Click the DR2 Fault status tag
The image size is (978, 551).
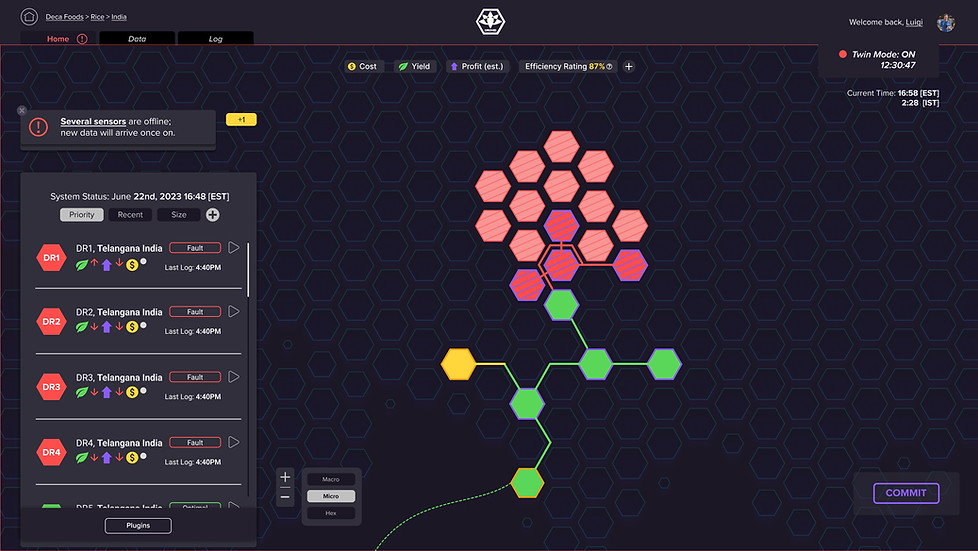(x=195, y=311)
